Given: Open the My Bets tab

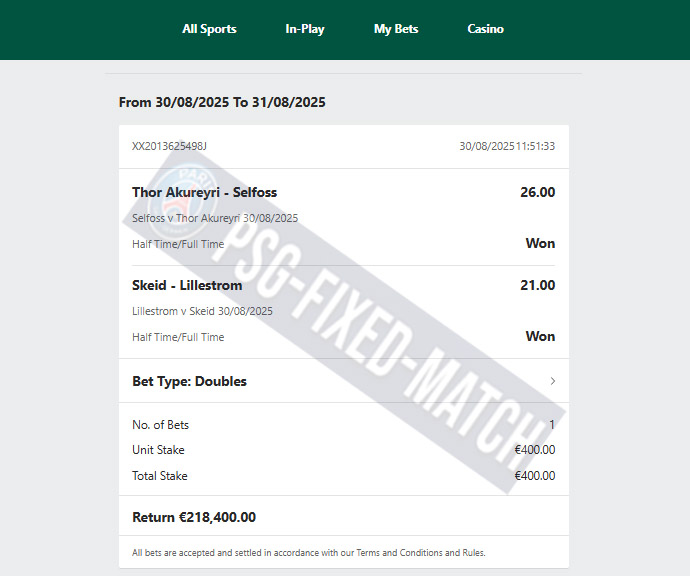Looking at the screenshot, I should click(x=396, y=29).
